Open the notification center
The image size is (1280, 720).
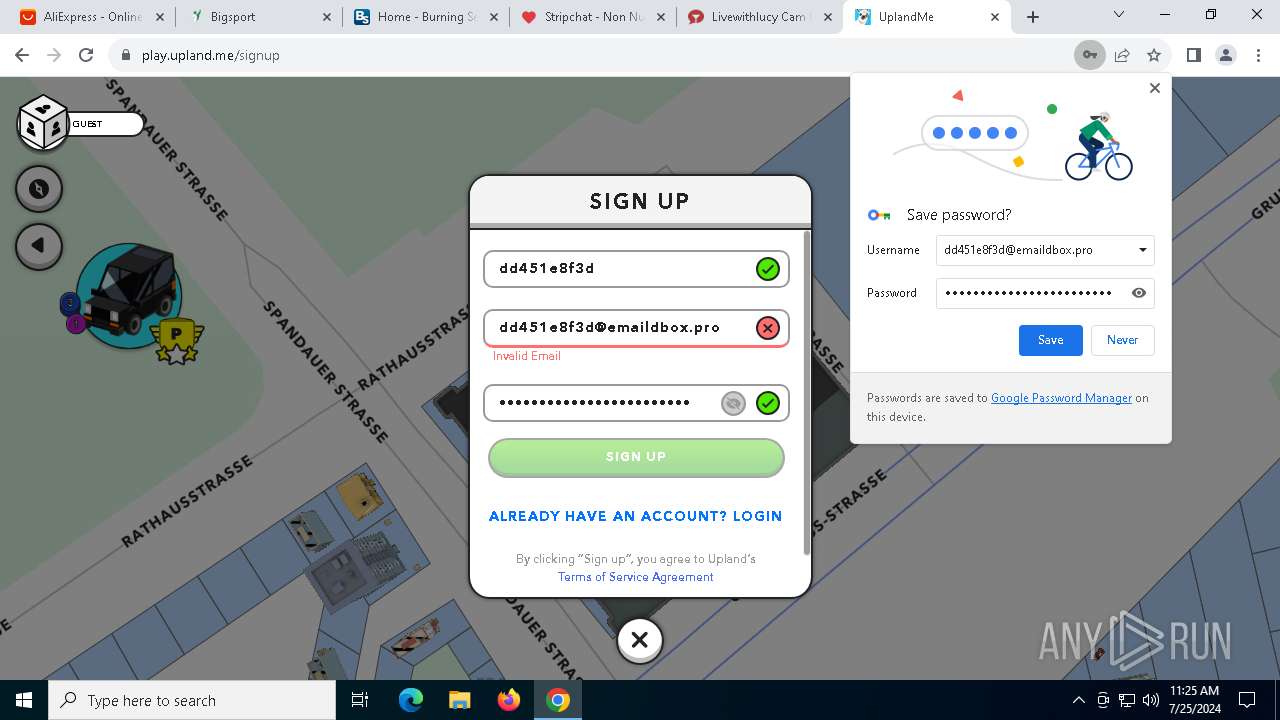pos(1247,700)
